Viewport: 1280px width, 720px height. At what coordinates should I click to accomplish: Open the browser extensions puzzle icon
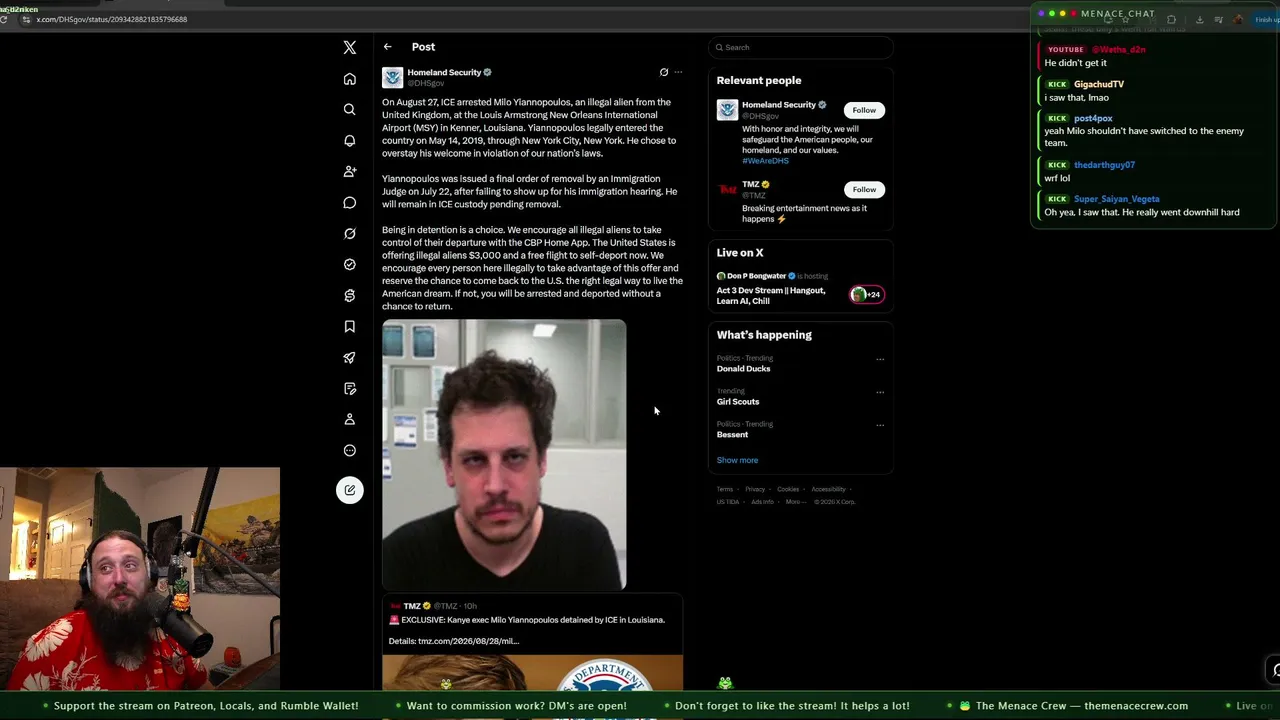1171,19
